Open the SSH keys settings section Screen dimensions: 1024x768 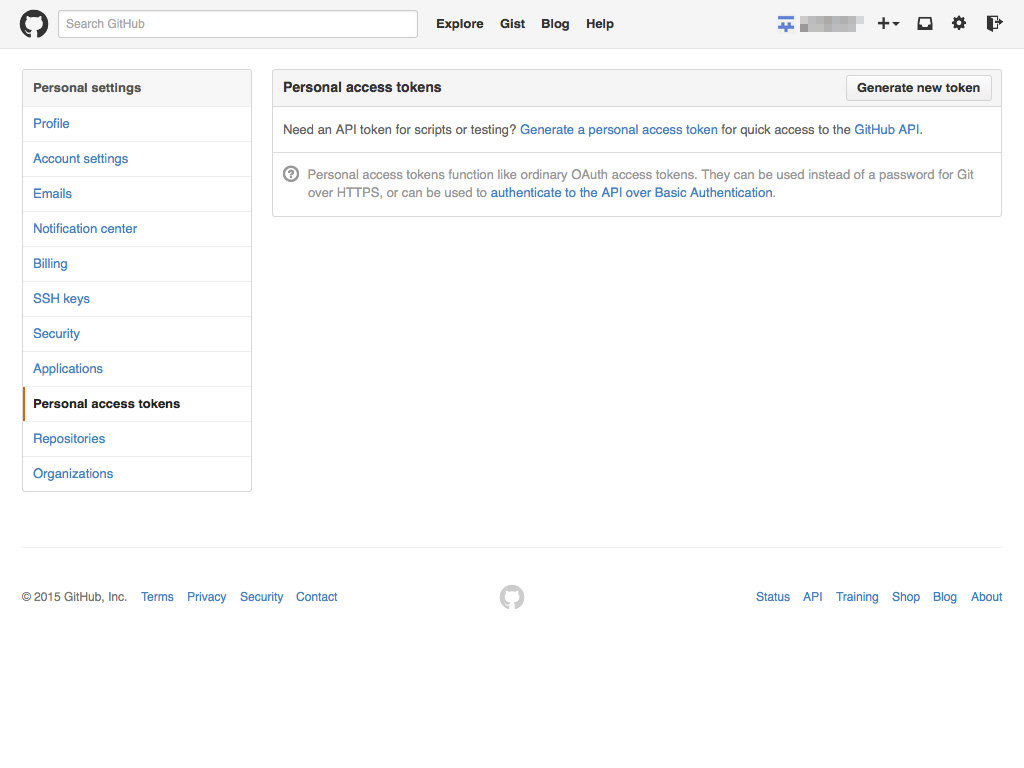tap(61, 299)
